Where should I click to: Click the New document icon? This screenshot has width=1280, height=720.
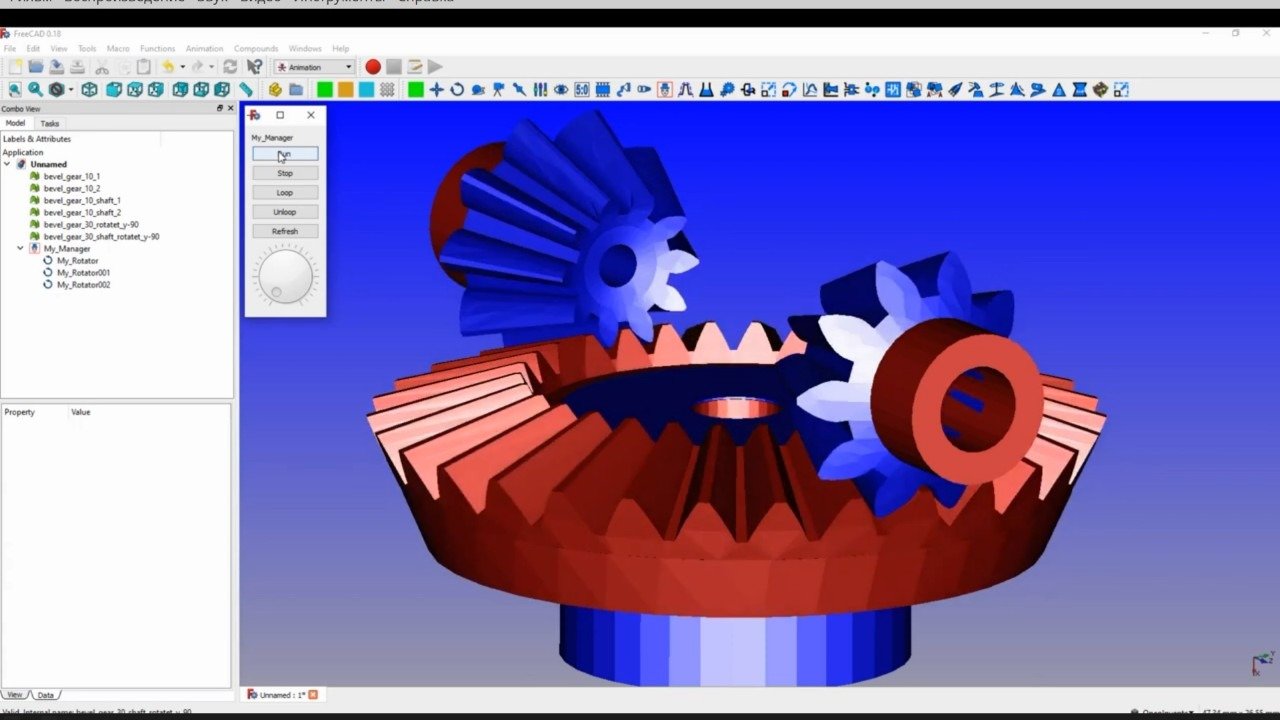(x=15, y=67)
